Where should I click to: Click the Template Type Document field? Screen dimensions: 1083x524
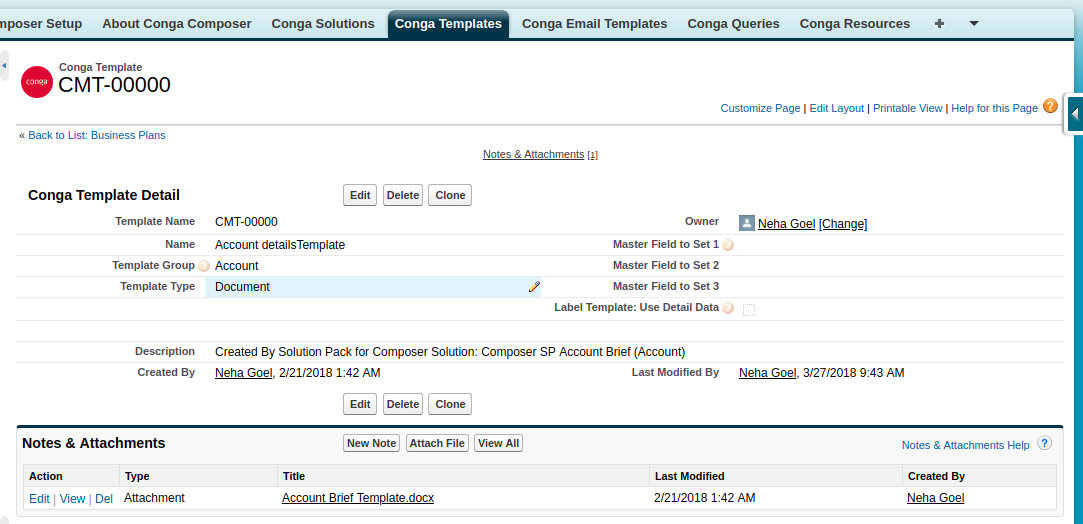(370, 287)
